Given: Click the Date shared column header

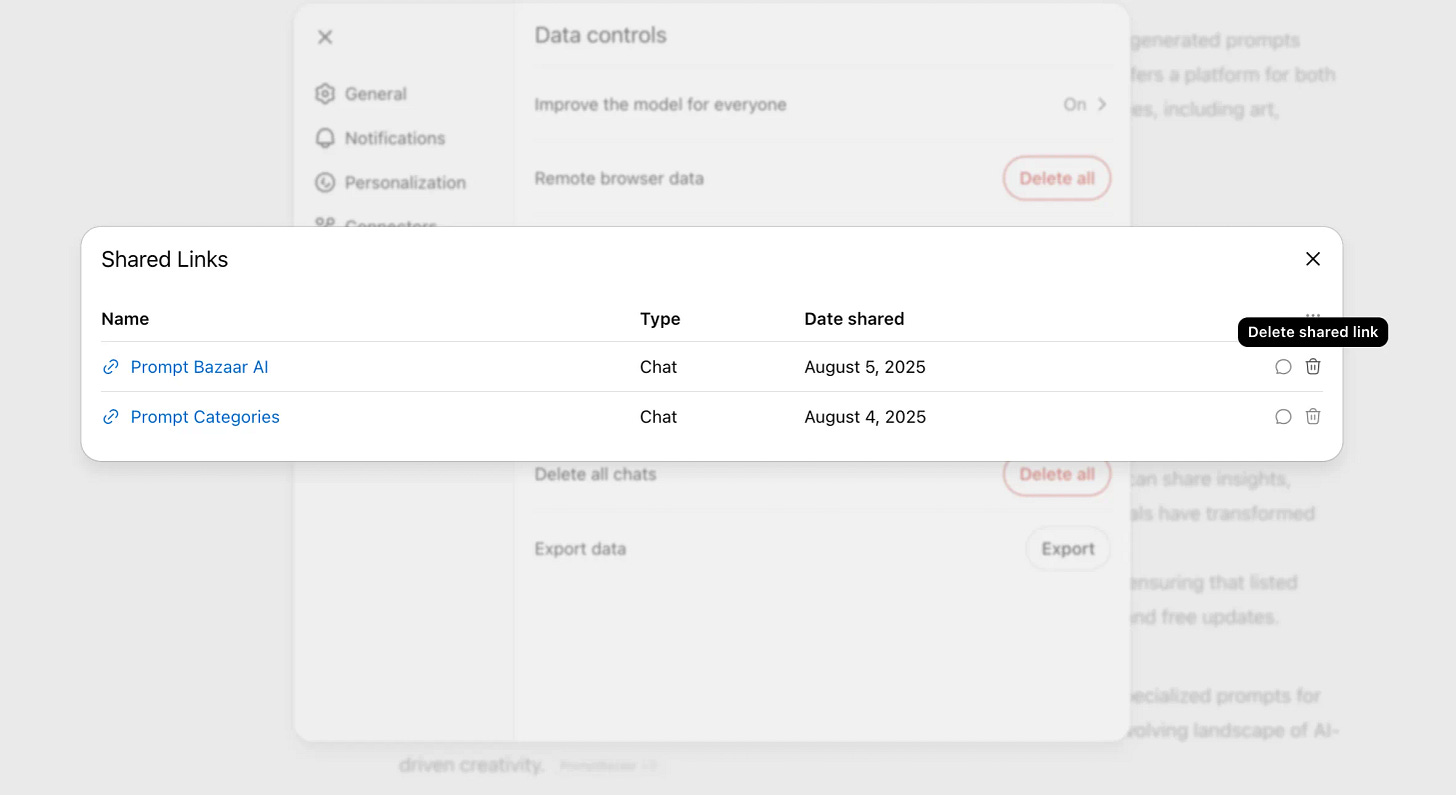Looking at the screenshot, I should point(854,319).
